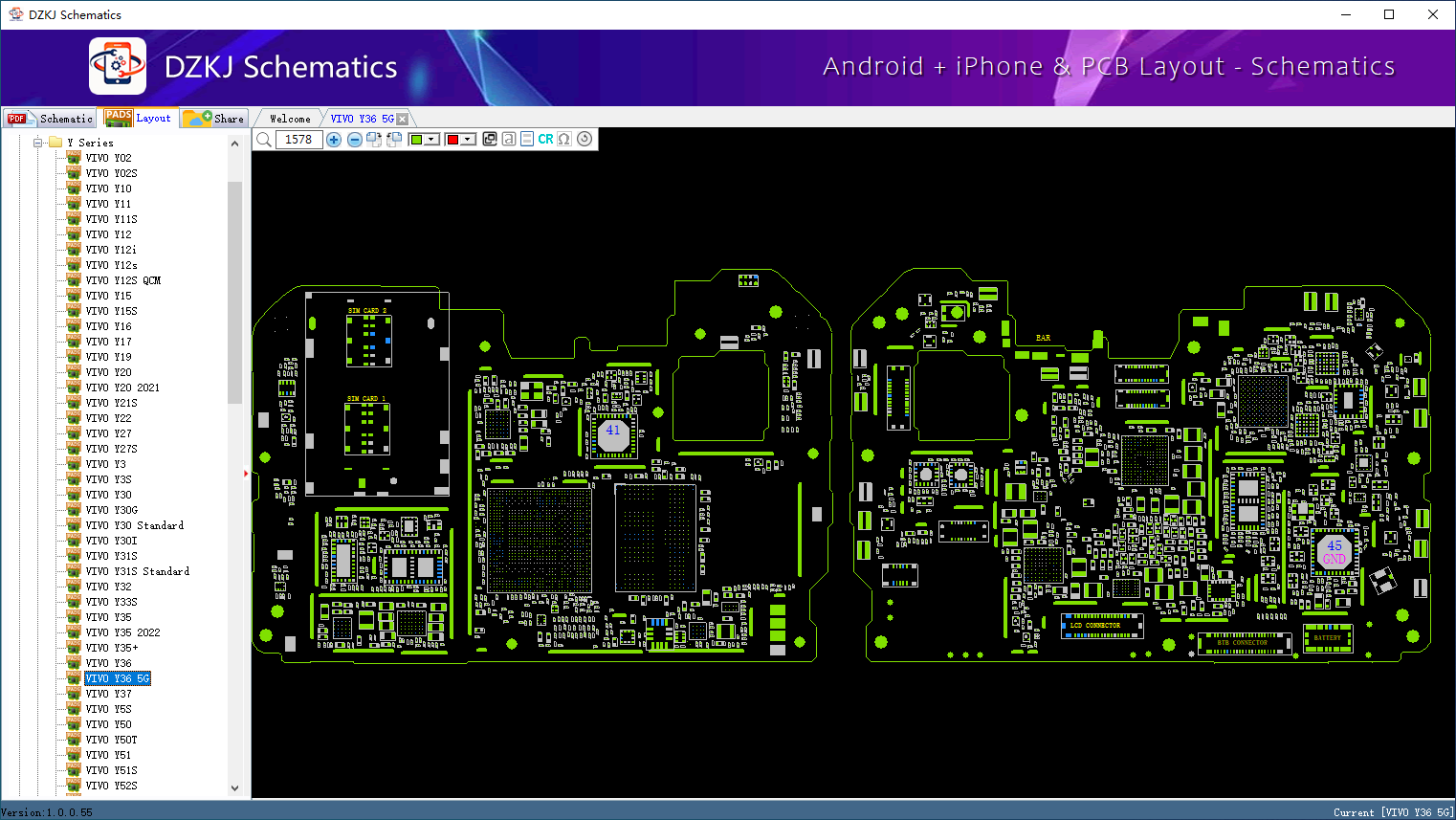Rotate the board clockwise using the toolbar icon
Screen dimensions: 1456x820
pos(374,140)
